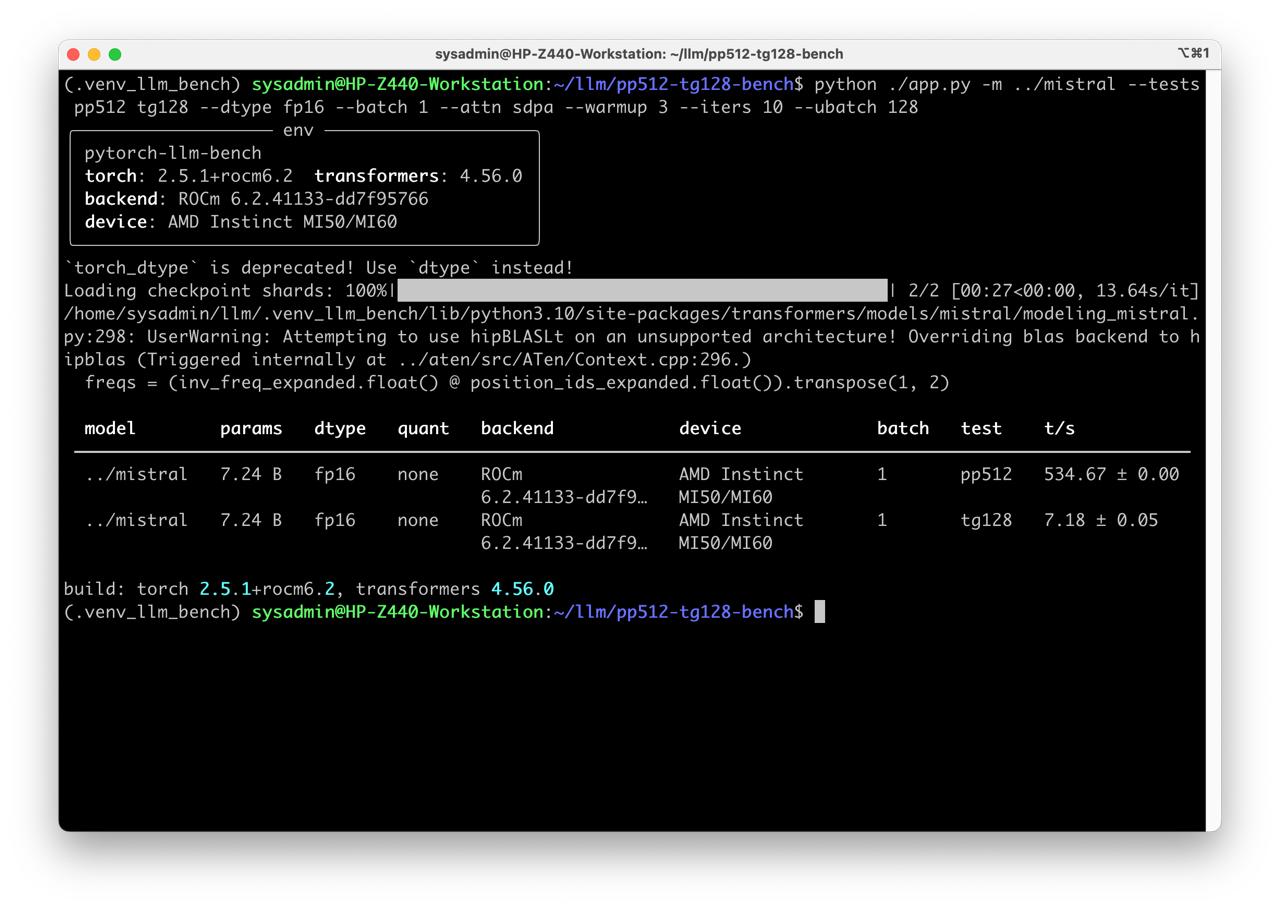The image size is (1280, 909).
Task: Click the 'build: torch 2.5.1+rocm6.2' summary line
Action: (309, 589)
